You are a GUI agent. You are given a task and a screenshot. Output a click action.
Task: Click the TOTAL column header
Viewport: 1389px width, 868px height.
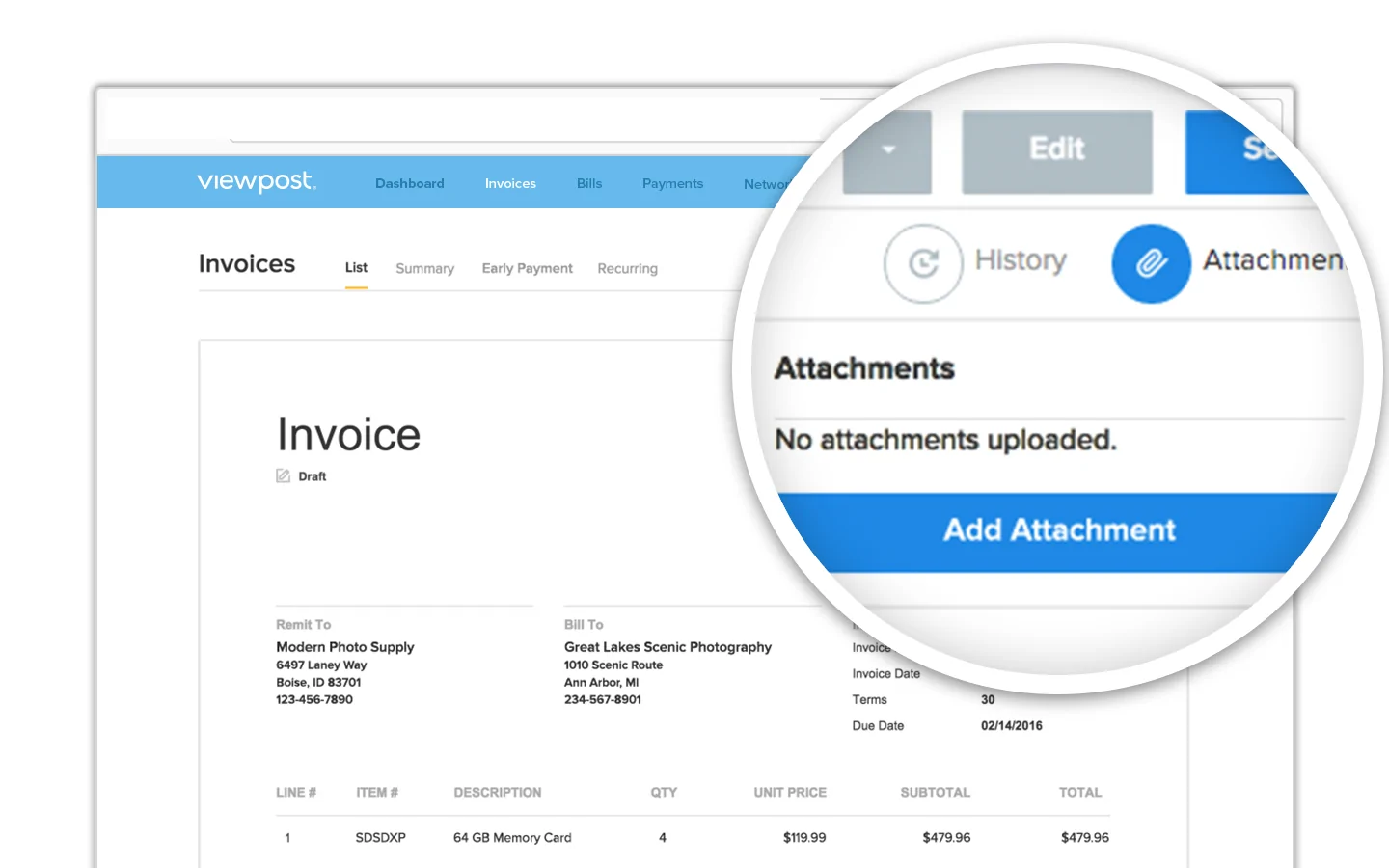[x=1080, y=793]
